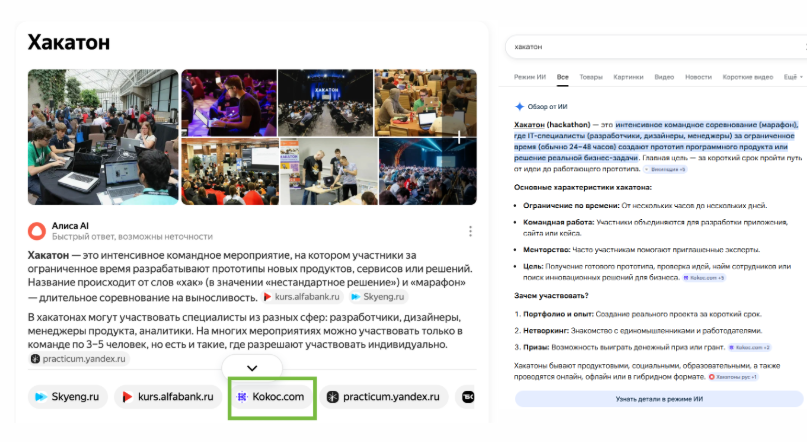This screenshot has height=442, width=807.
Task: Click the Зачем участвовать? heading
Action: click(551, 296)
